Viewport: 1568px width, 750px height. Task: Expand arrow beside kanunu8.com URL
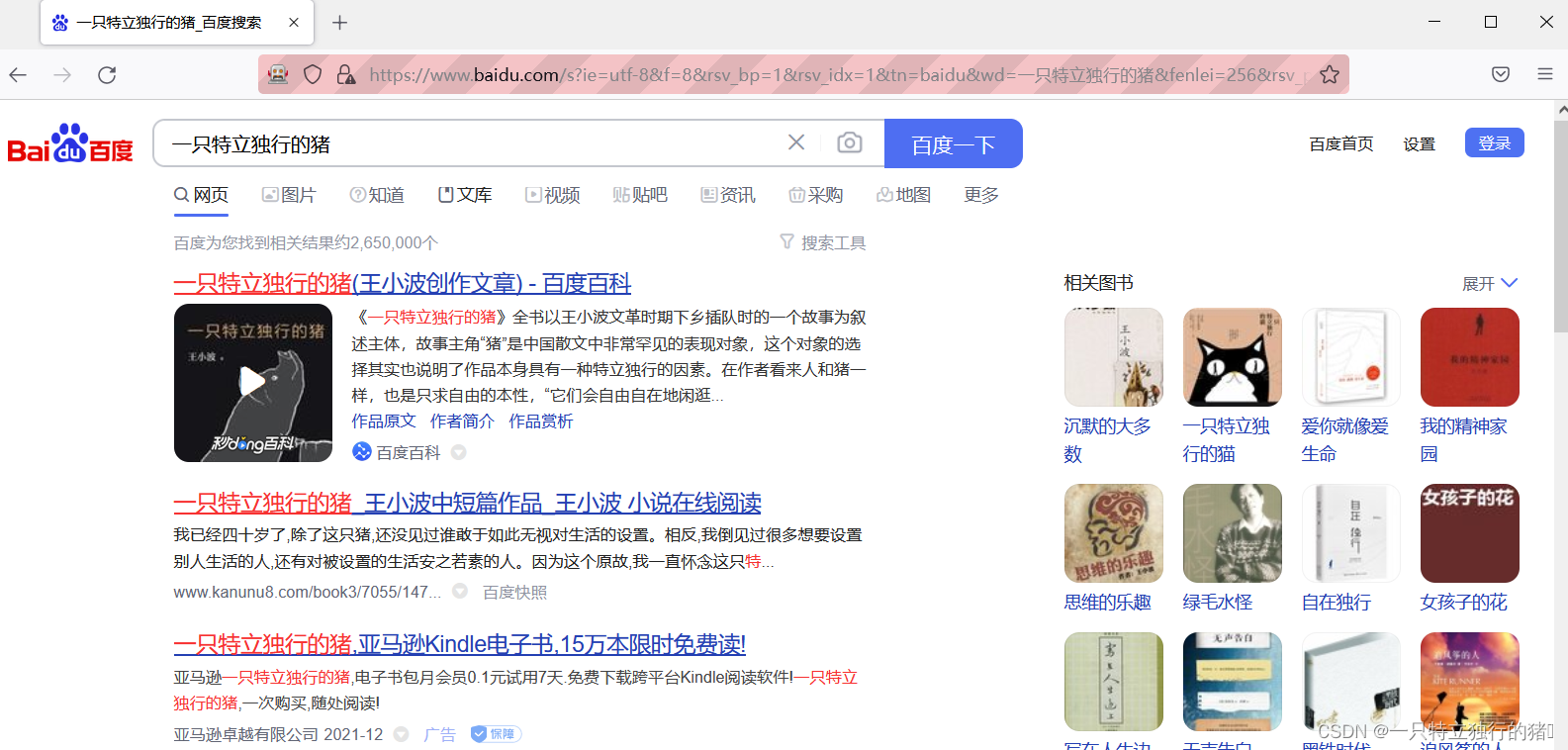point(460,592)
